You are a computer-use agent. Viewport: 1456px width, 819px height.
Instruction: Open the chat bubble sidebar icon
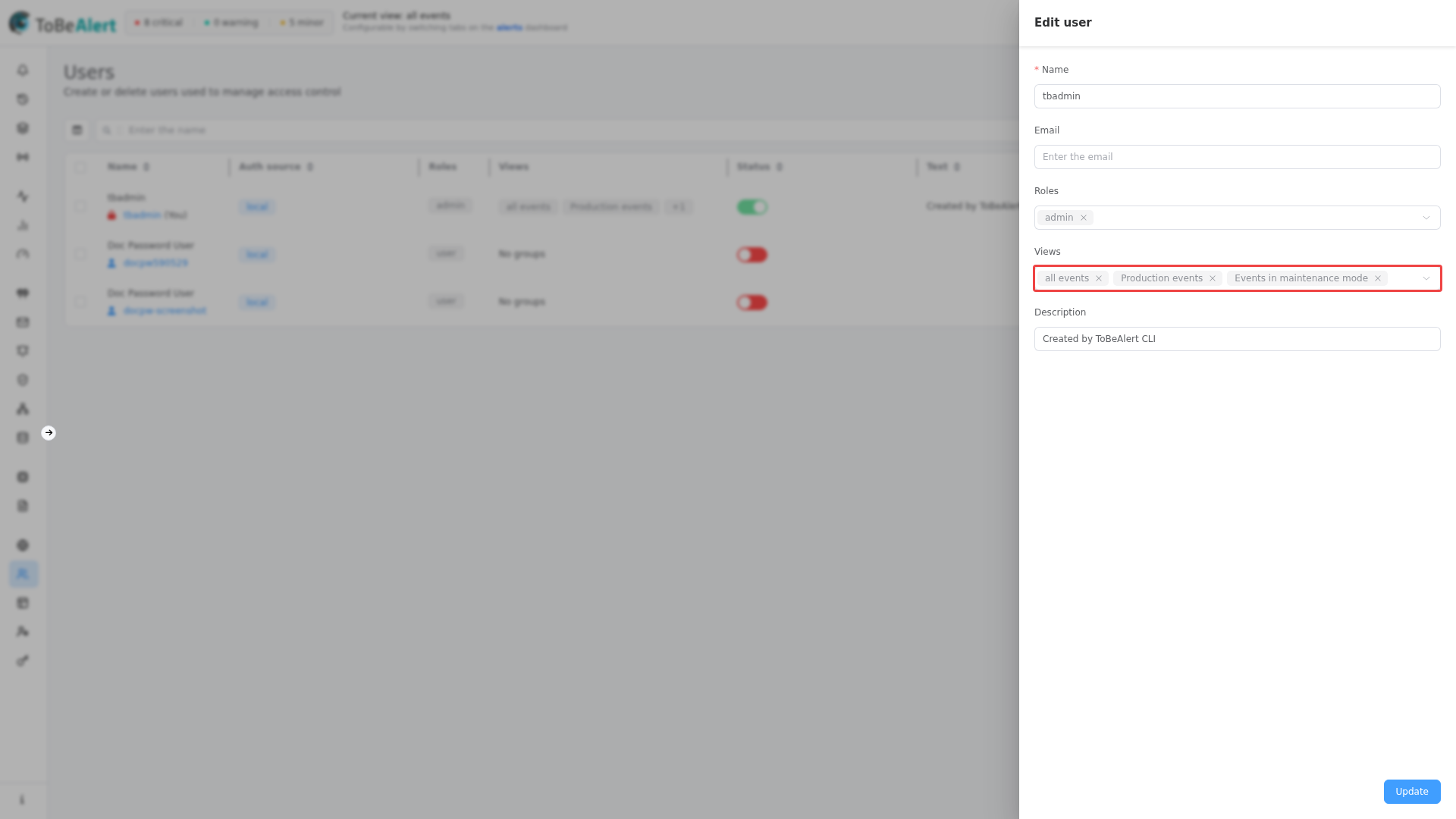(x=23, y=293)
